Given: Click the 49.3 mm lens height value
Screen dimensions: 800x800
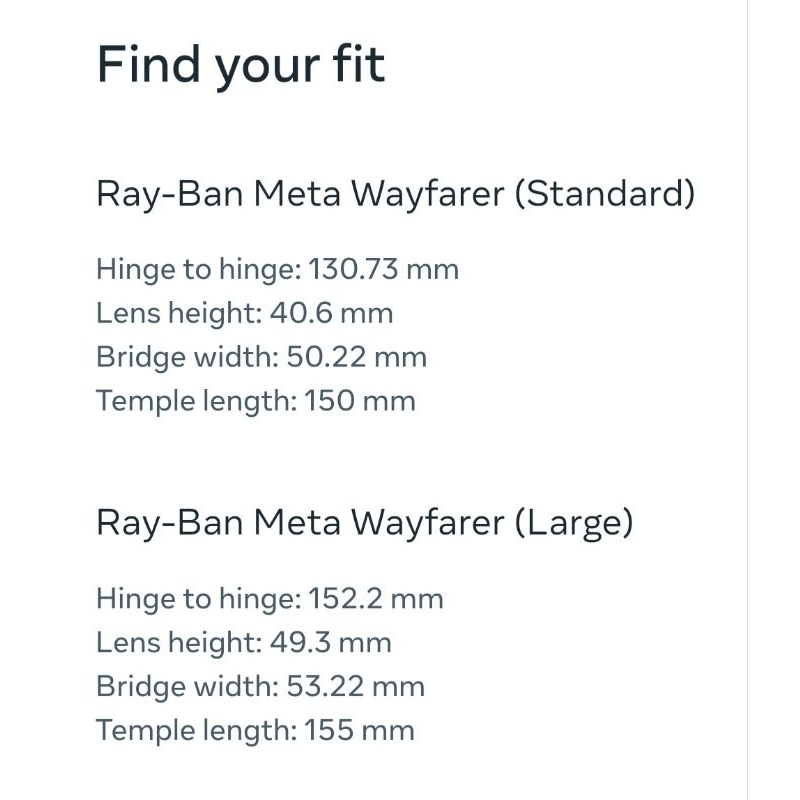Looking at the screenshot, I should (x=330, y=643).
